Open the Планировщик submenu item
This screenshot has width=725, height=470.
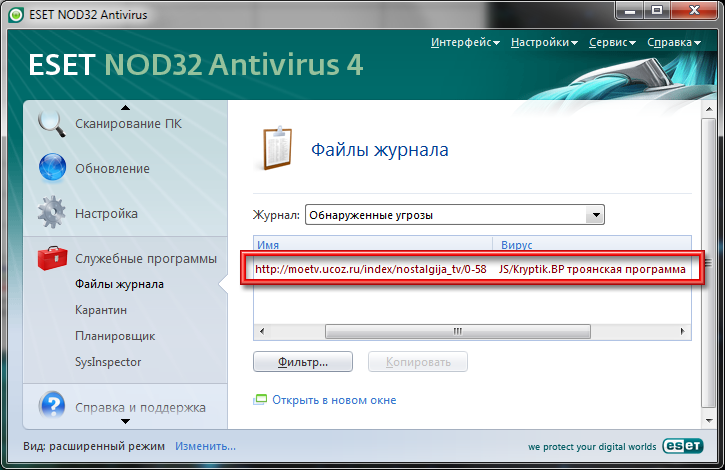pyautogui.click(x=115, y=336)
